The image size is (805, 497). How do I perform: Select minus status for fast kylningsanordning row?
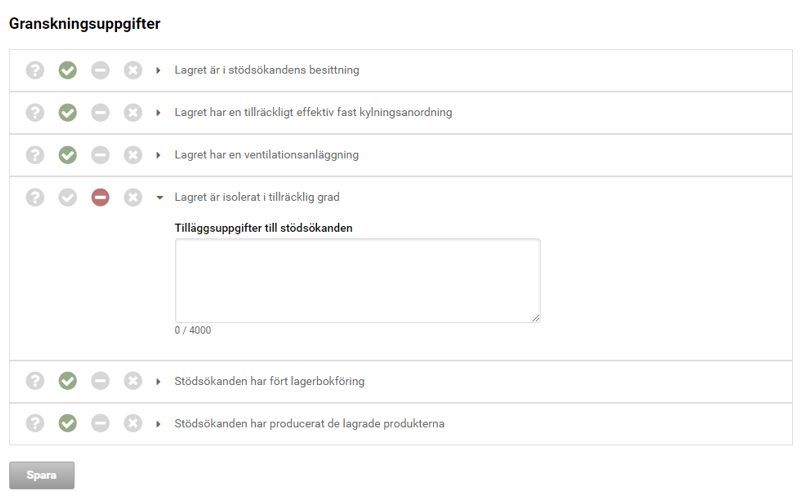(100, 112)
